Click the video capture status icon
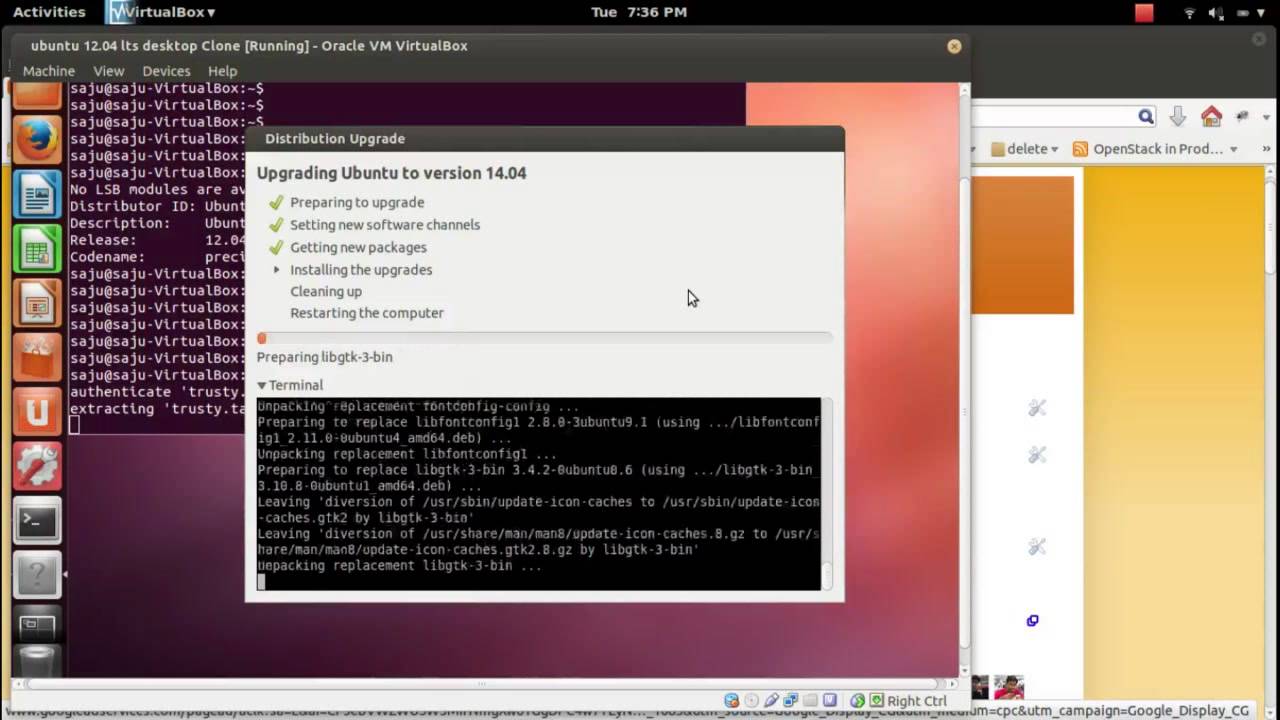This screenshot has width=1280, height=720. click(x=830, y=700)
